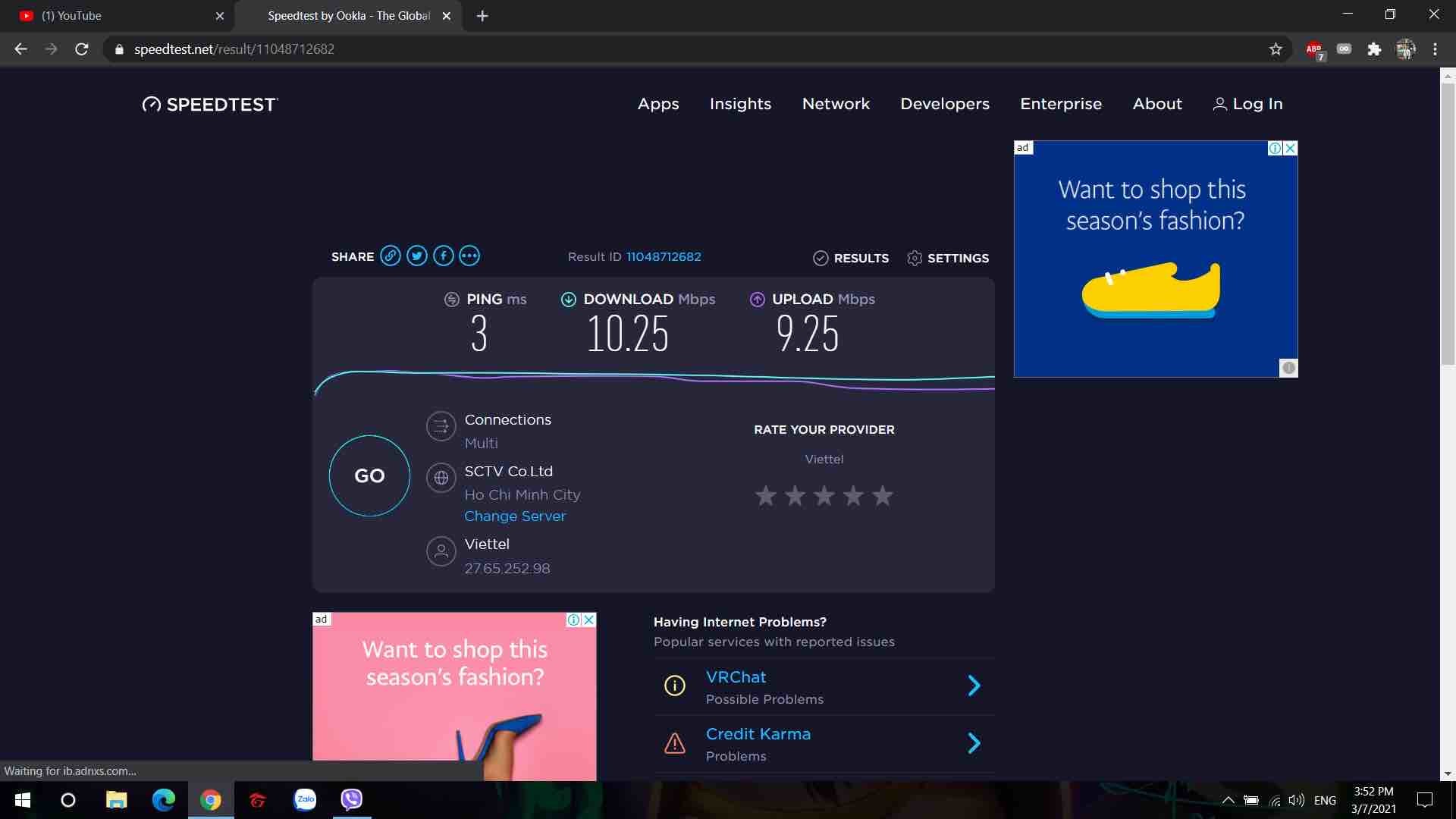Give provider a three-star rating
Screen dimensions: 1456x819
coord(824,496)
